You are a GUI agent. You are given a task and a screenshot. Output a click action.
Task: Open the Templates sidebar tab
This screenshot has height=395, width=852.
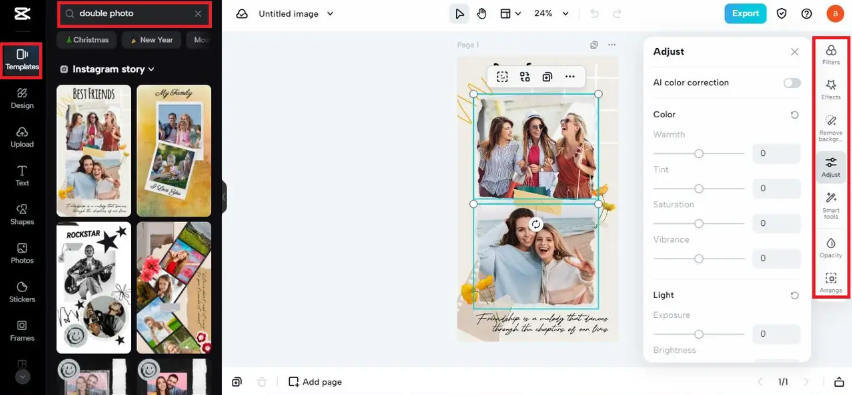[22, 60]
